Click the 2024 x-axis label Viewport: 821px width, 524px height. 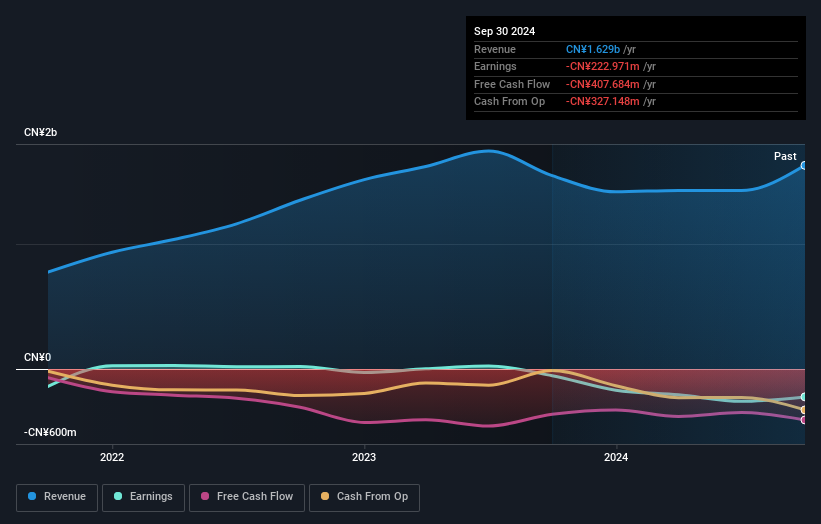tap(616, 457)
